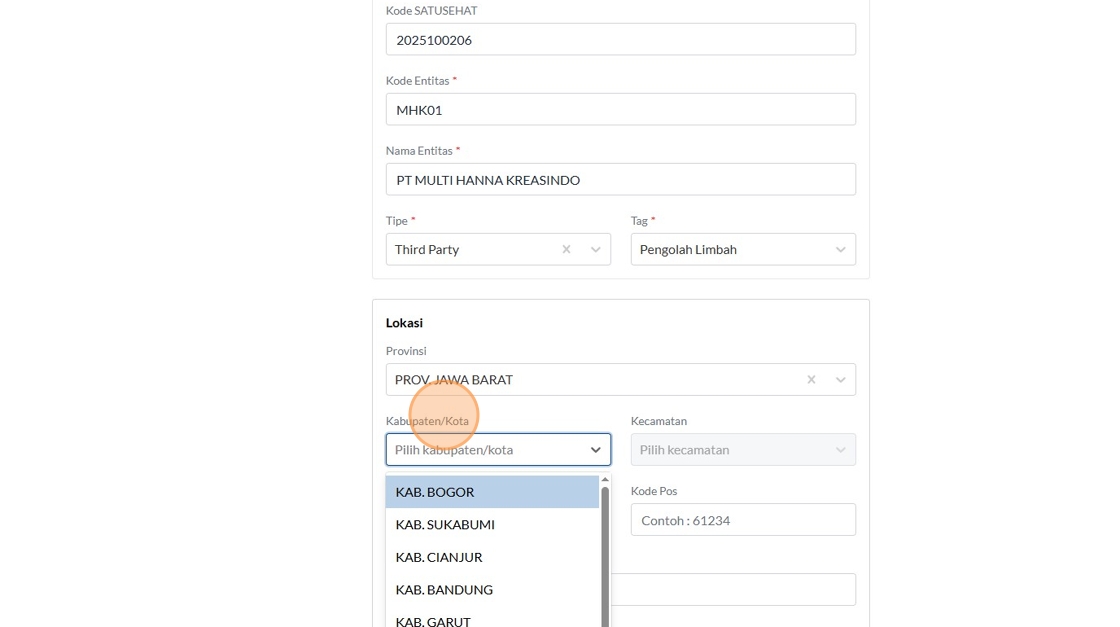Click the Kode SATUSEHAT input field
Screen dimensions: 1120x627
[x=620, y=40]
